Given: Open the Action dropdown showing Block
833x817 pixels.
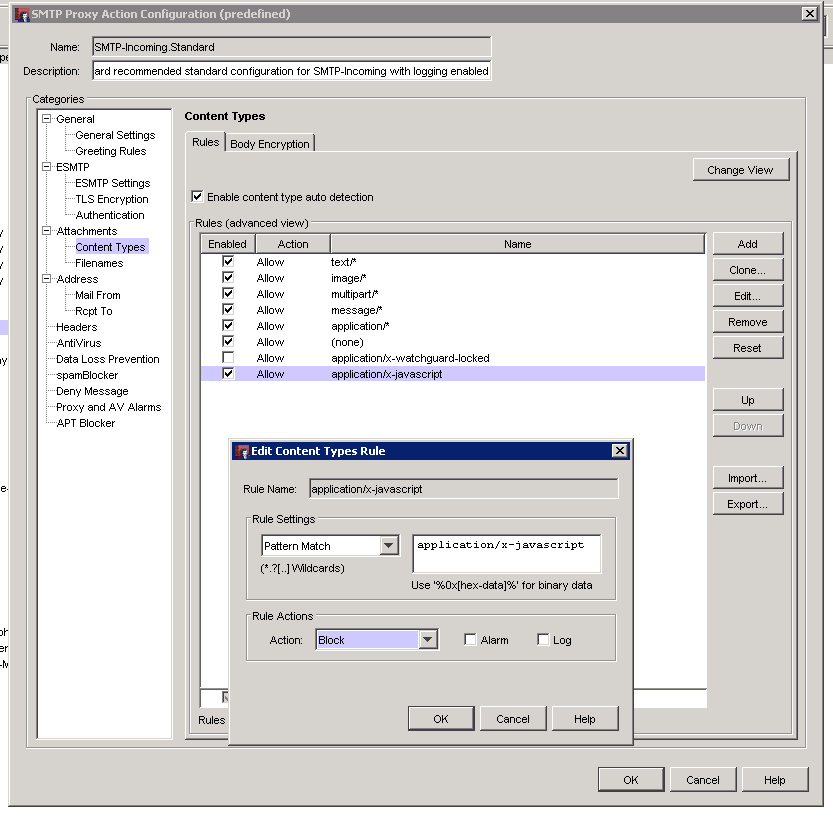Looking at the screenshot, I should (428, 640).
